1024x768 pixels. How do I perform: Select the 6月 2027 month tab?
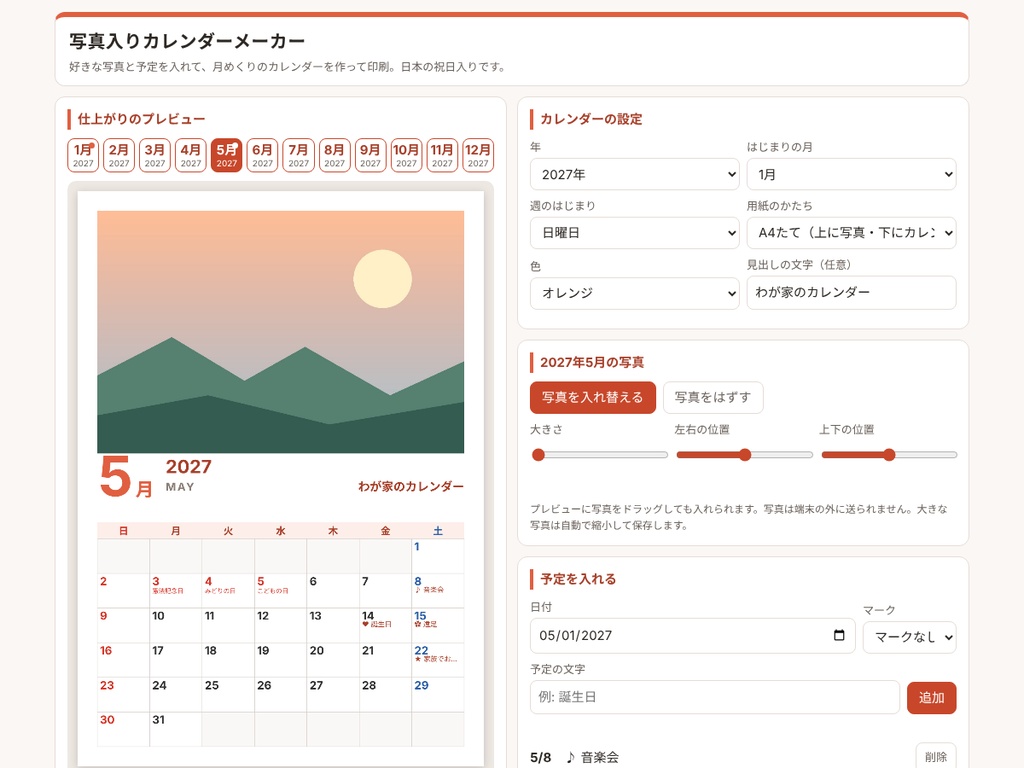(x=263, y=155)
